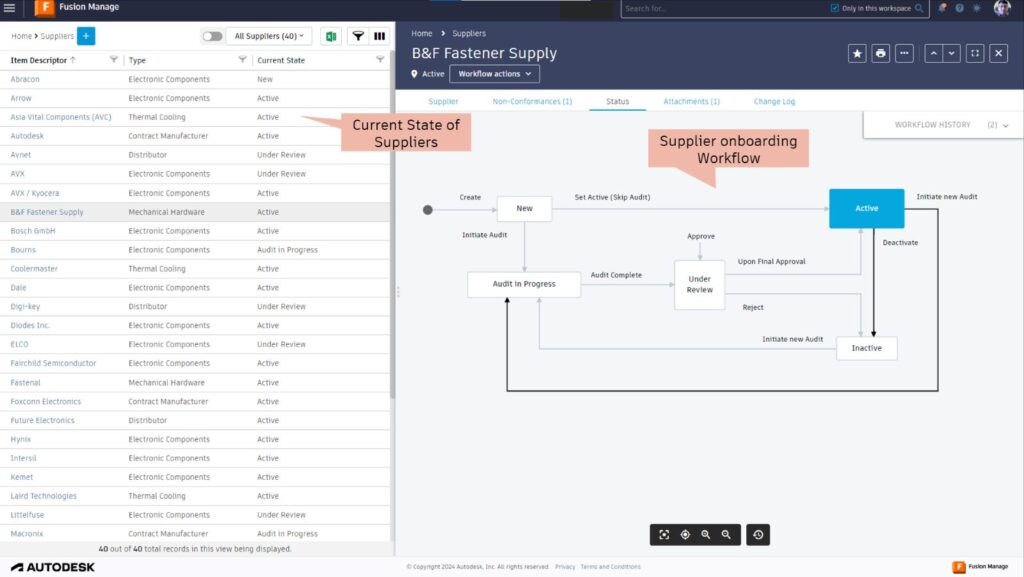This screenshot has width=1024, height=577.
Task: Open the Foxconn Electronics record
Action: click(x=46, y=401)
